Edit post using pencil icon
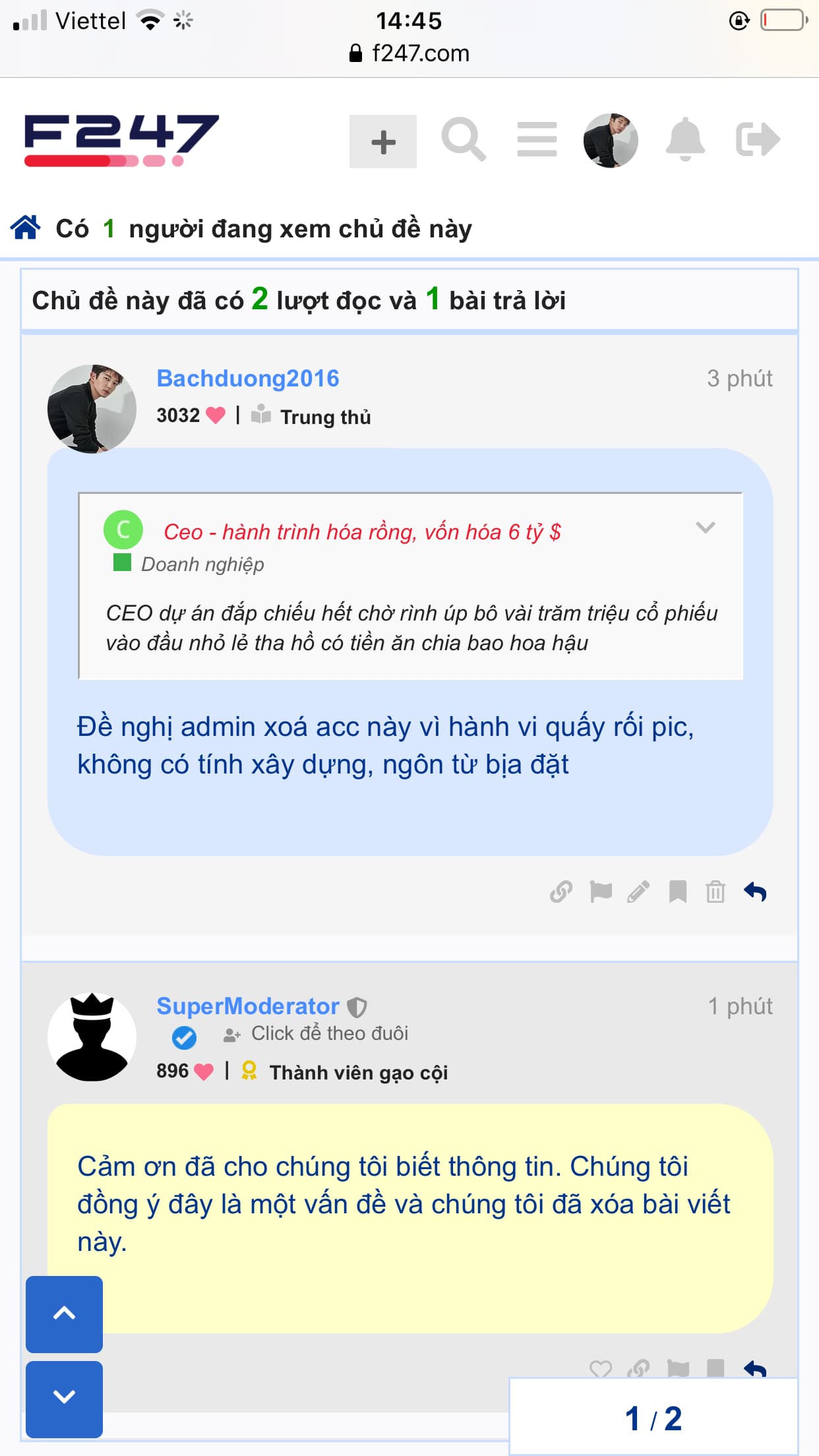This screenshot has height=1456, width=819. point(638,892)
